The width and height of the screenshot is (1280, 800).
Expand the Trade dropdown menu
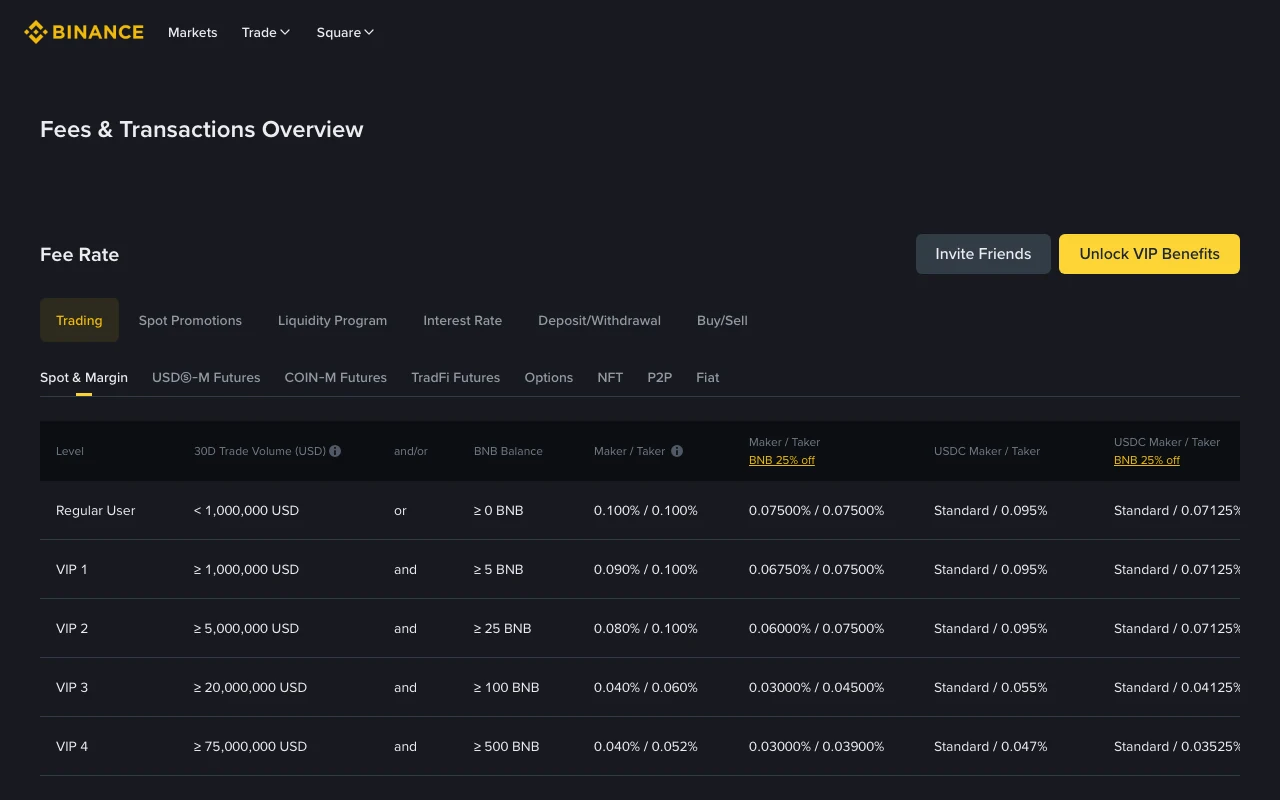266,32
